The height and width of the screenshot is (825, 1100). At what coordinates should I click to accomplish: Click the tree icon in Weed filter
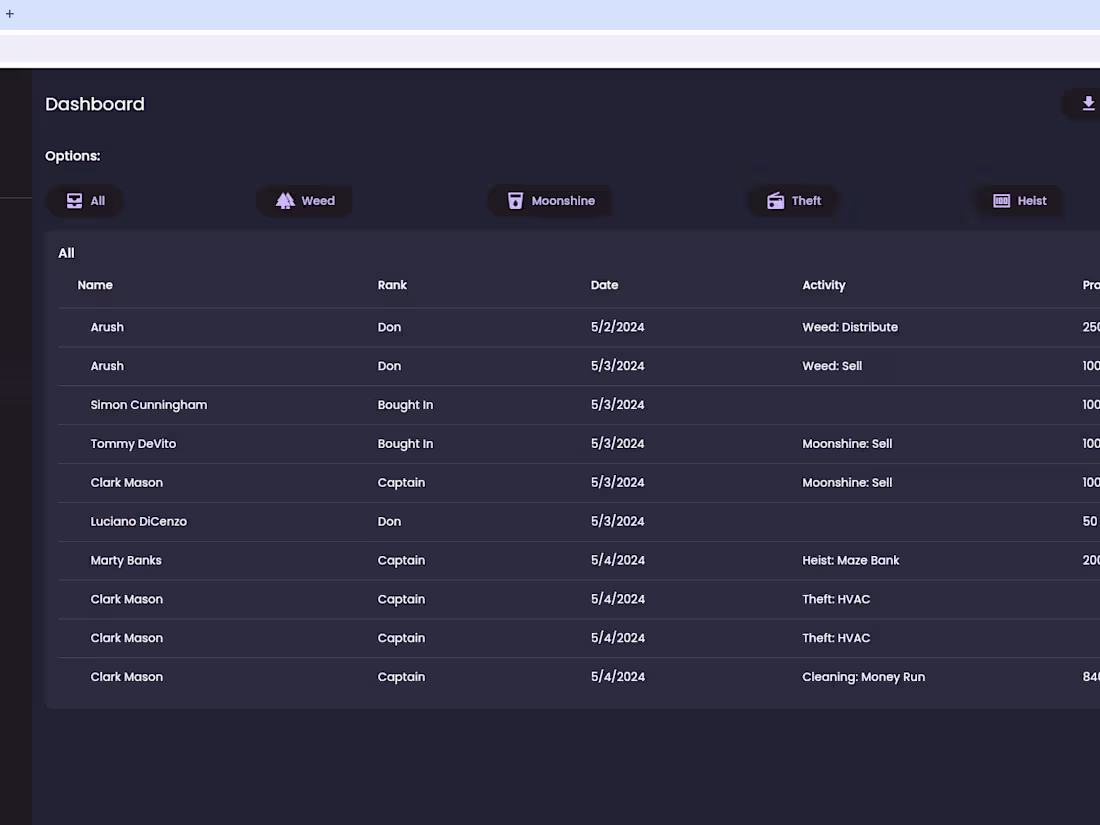[x=285, y=201]
